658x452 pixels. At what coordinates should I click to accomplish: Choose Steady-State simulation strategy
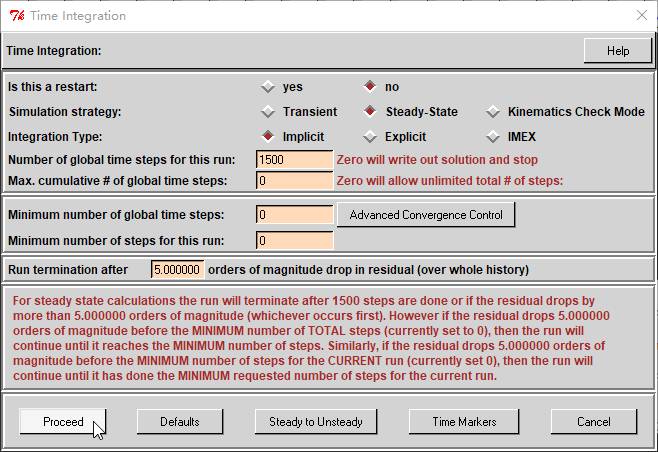point(370,112)
